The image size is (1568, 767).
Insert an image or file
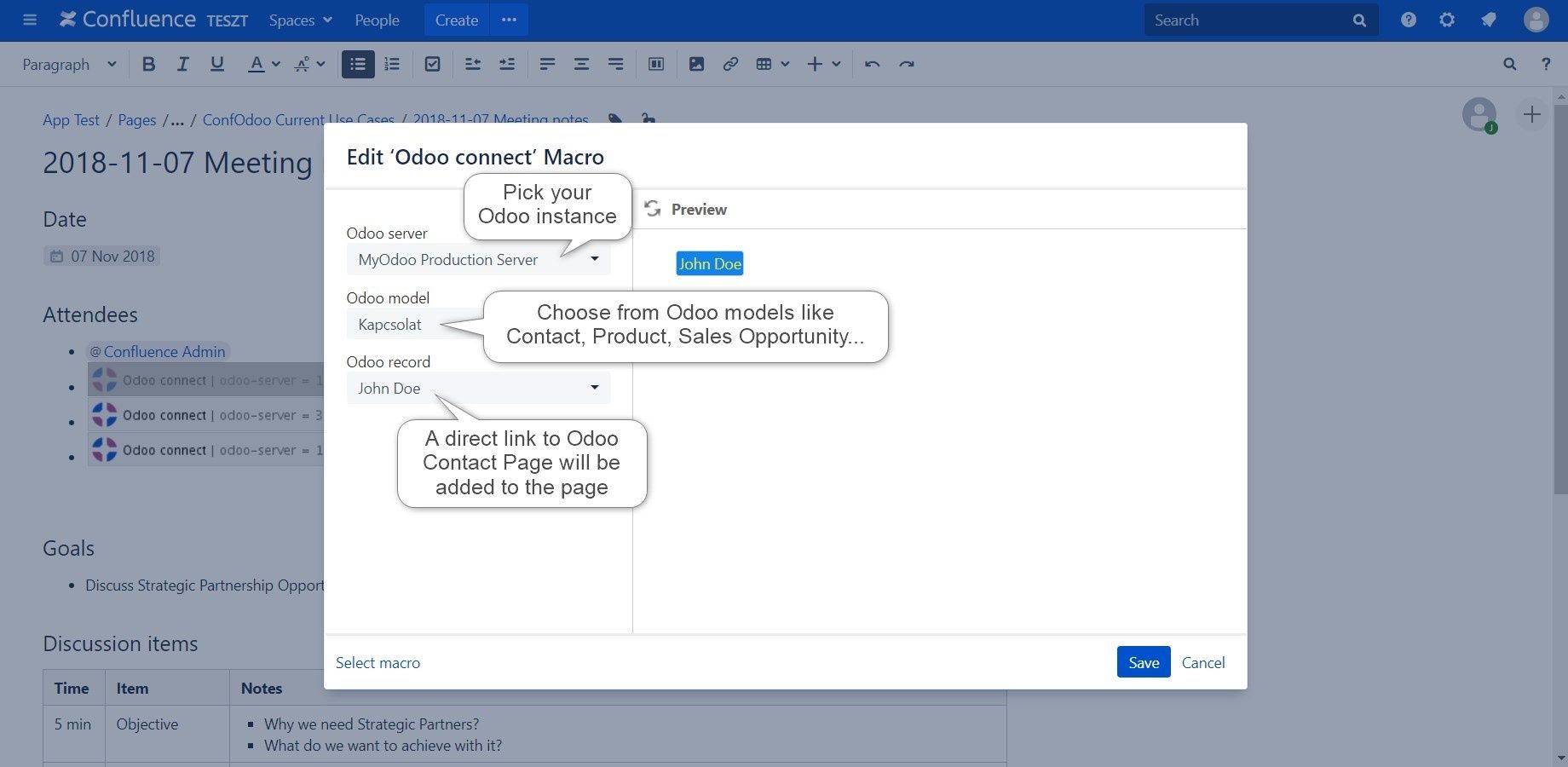[x=696, y=64]
